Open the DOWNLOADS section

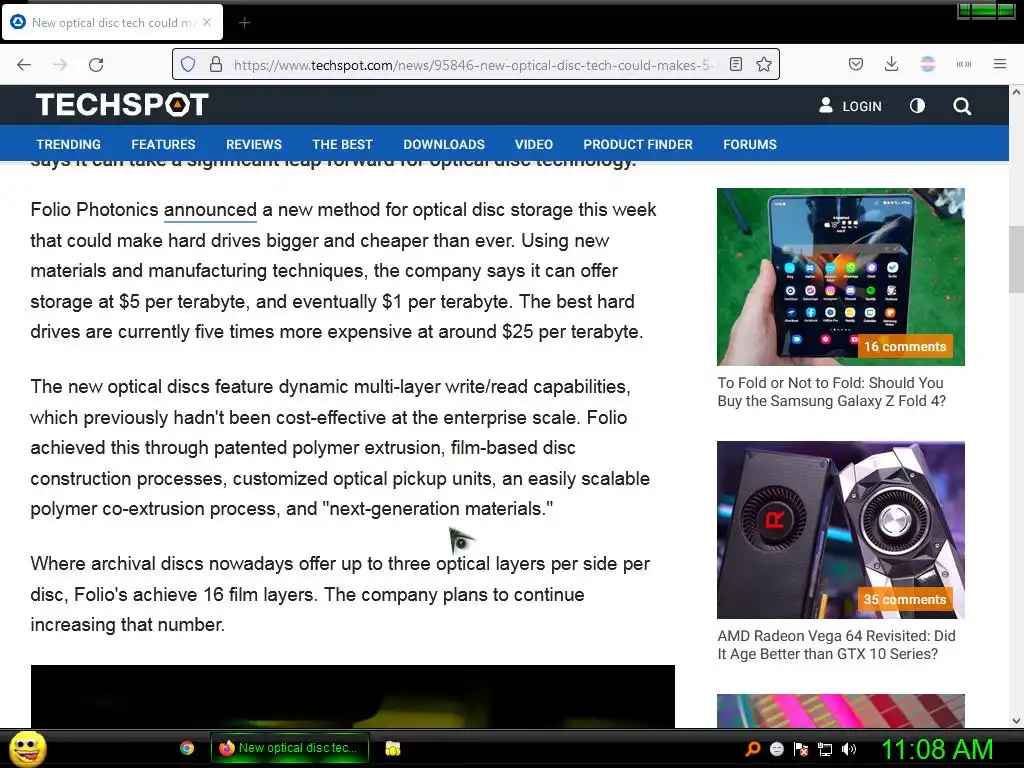(444, 144)
